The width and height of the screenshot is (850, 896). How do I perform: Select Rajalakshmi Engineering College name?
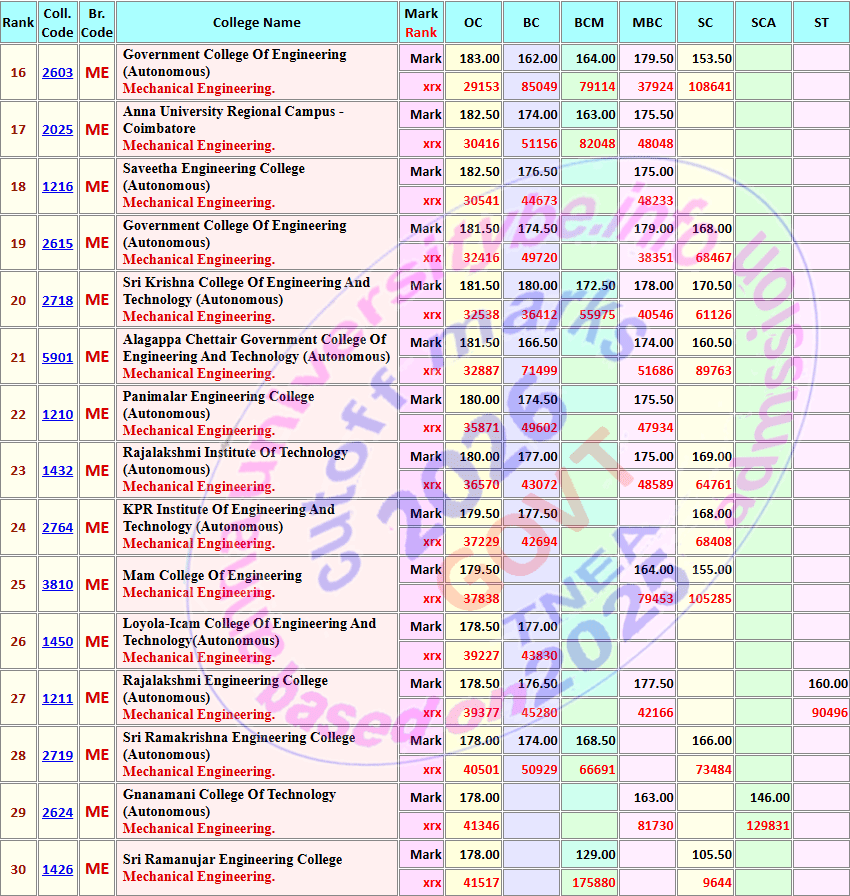coord(226,689)
